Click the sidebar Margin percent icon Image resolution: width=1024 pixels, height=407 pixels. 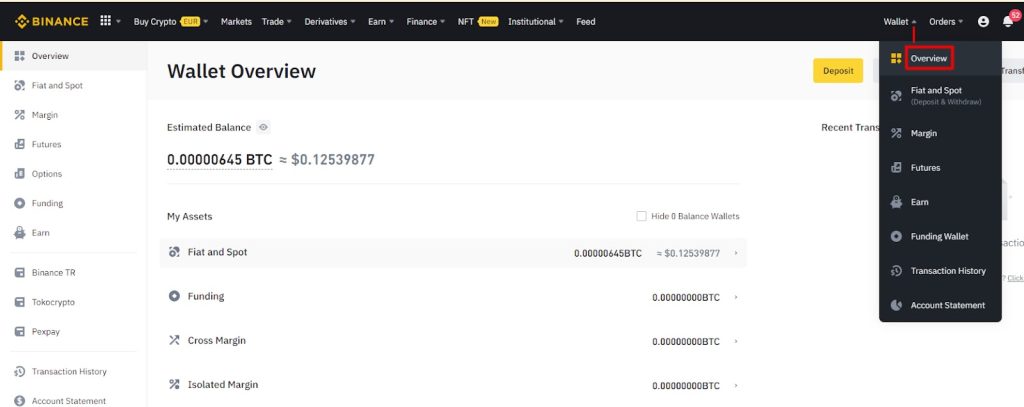(20, 115)
